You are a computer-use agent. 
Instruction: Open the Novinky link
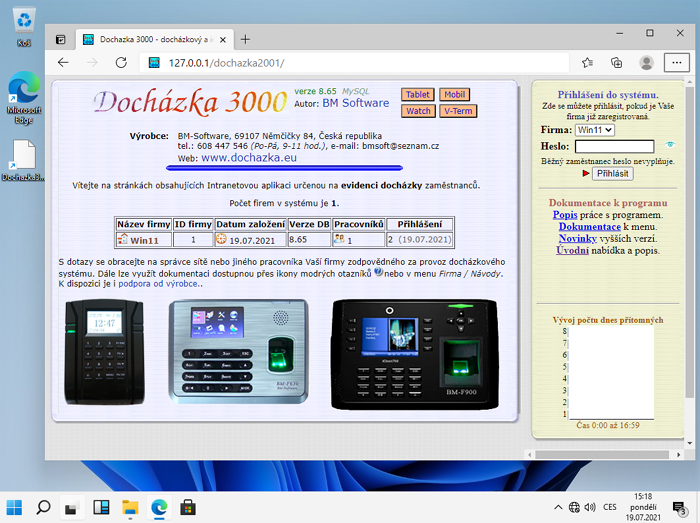[x=578, y=238]
